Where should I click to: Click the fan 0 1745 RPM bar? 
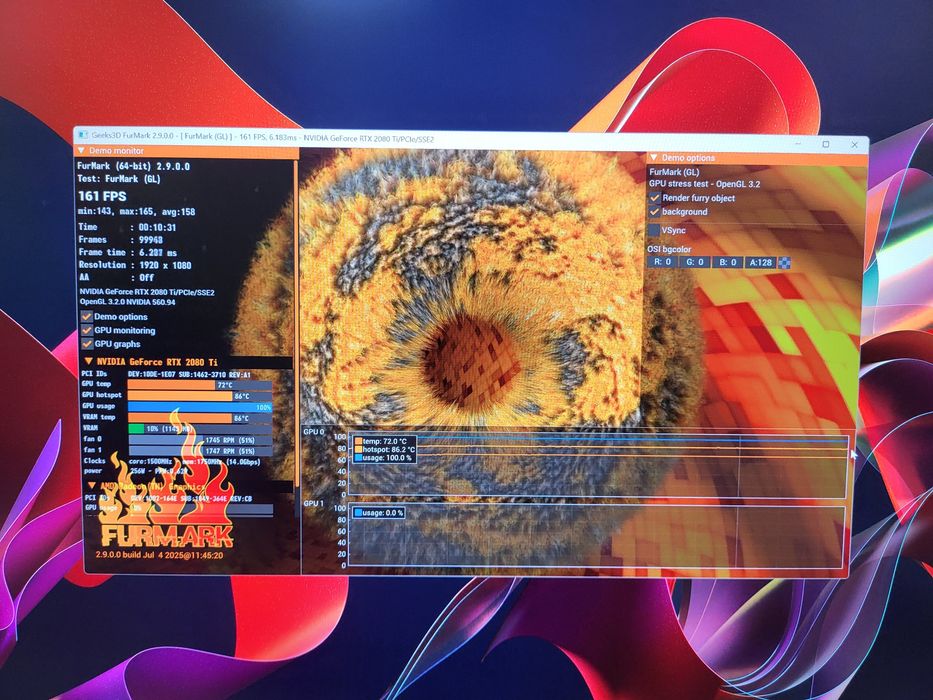click(x=201, y=440)
